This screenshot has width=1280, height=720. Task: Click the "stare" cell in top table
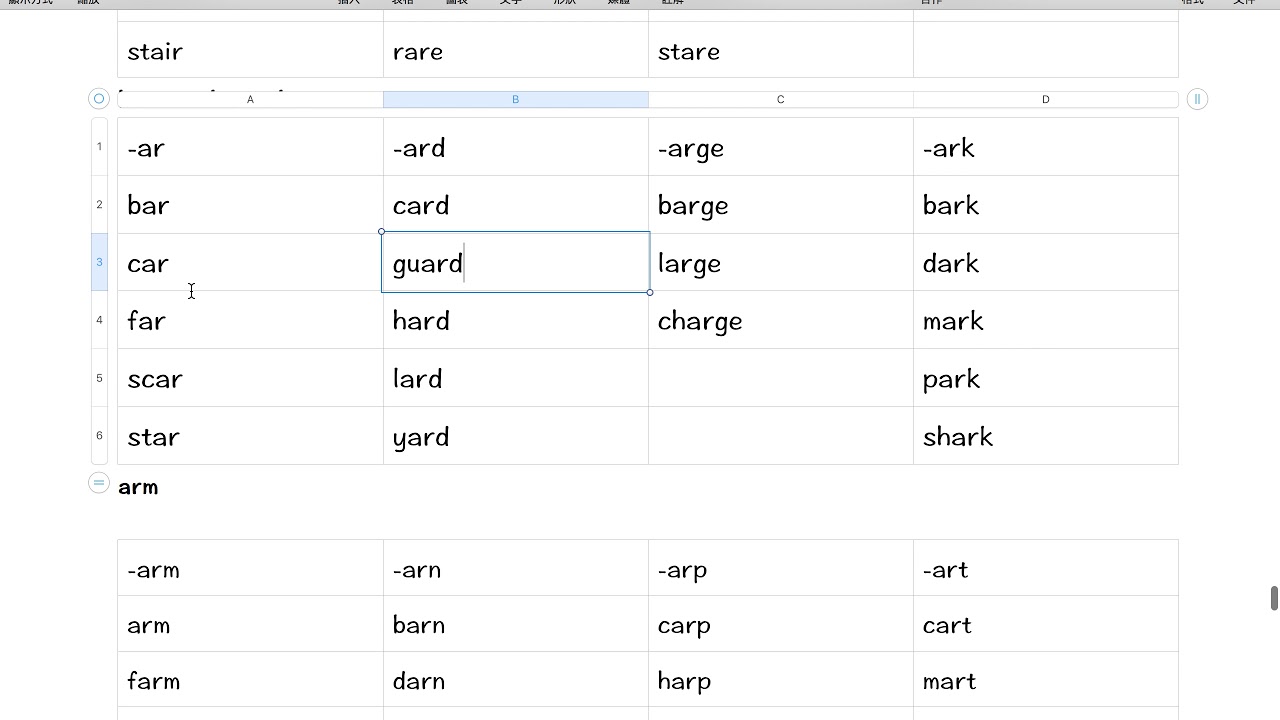(x=780, y=52)
